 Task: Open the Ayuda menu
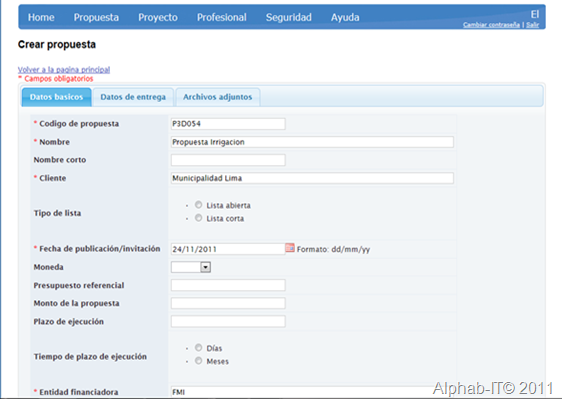coord(345,17)
